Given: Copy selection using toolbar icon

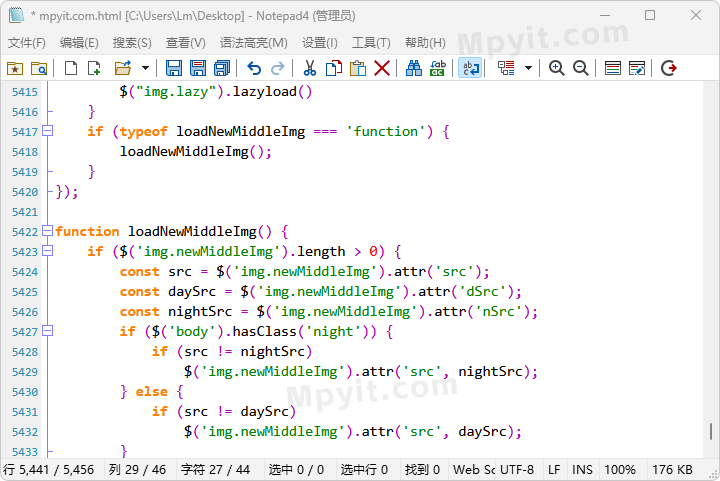Looking at the screenshot, I should point(334,68).
